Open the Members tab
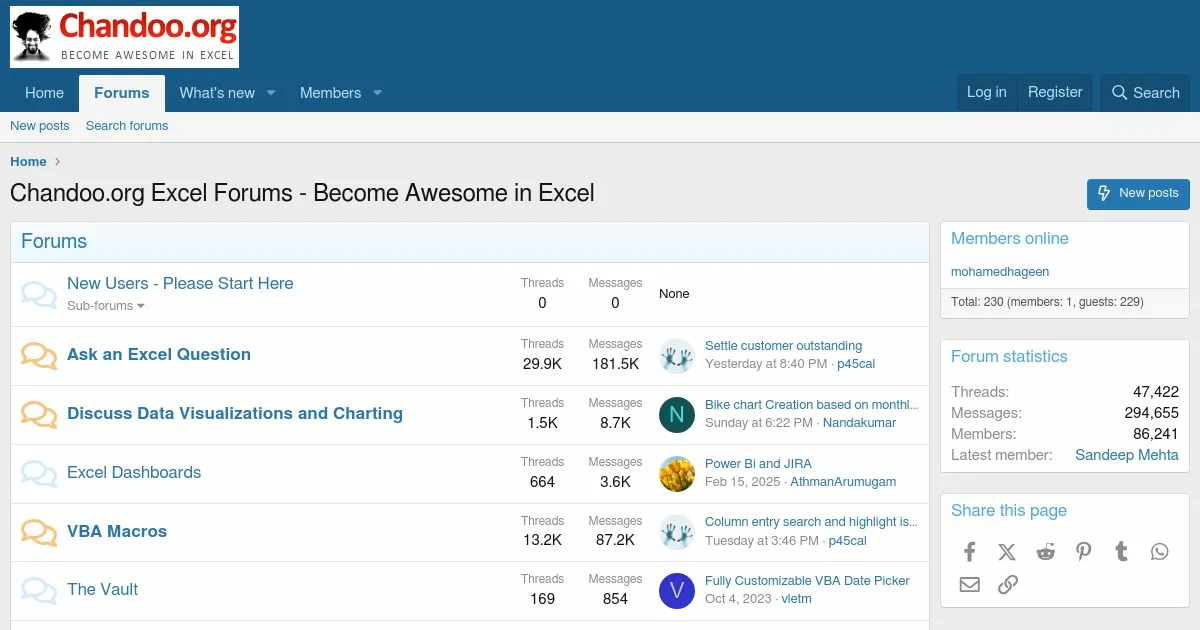 [x=330, y=93]
